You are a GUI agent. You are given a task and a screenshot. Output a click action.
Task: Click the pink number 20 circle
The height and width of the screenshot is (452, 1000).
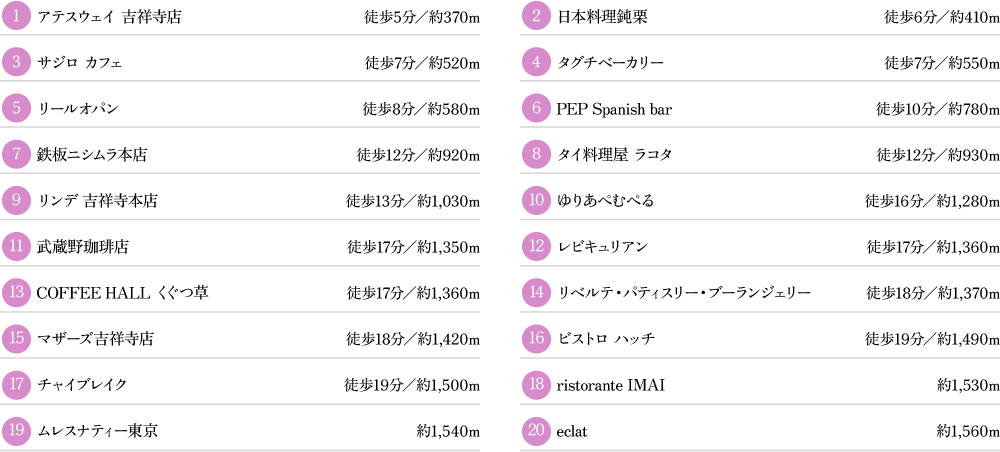click(536, 431)
